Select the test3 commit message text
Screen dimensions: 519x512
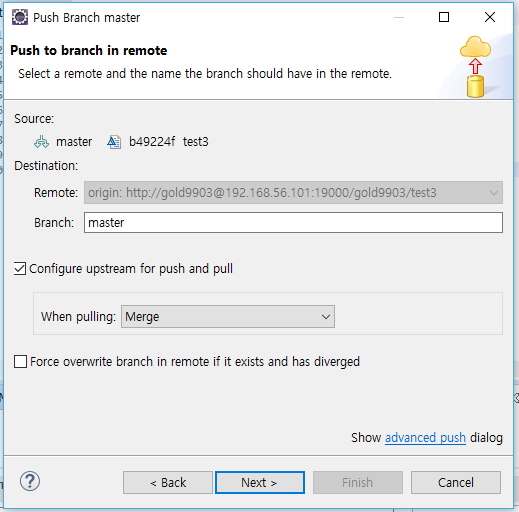tap(196, 142)
